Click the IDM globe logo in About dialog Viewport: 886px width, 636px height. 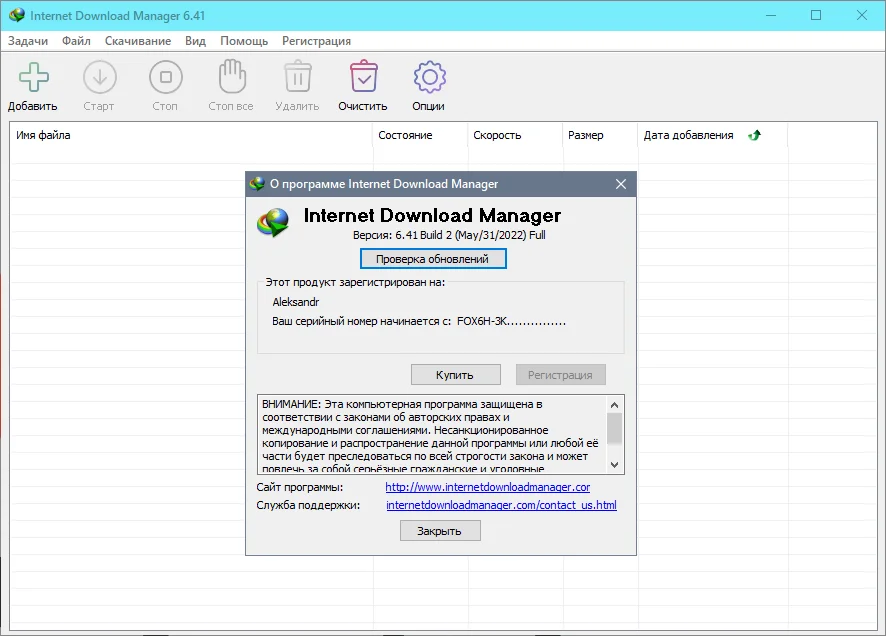point(273,223)
